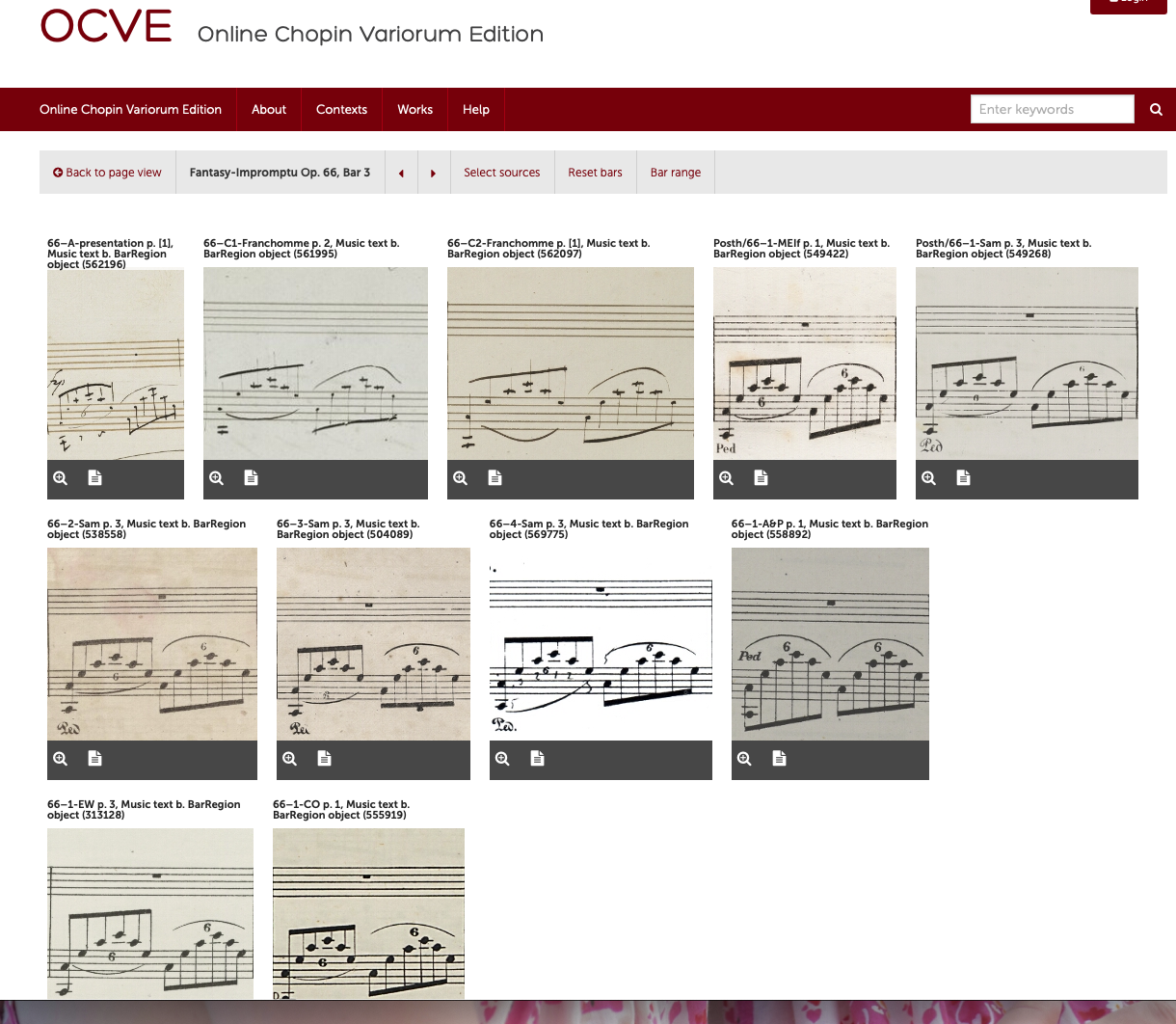Click Select sources button

point(502,173)
